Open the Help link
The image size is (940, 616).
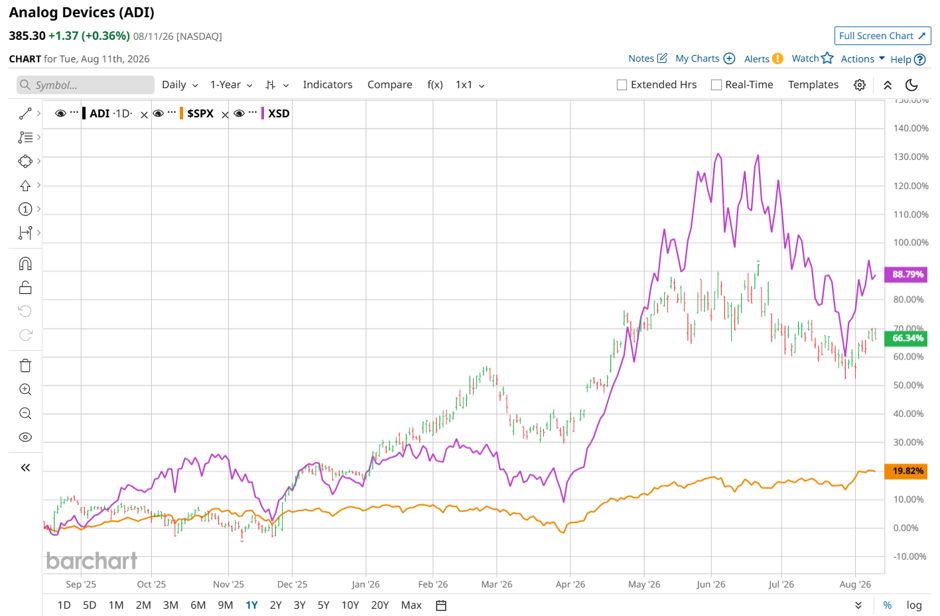click(x=908, y=59)
